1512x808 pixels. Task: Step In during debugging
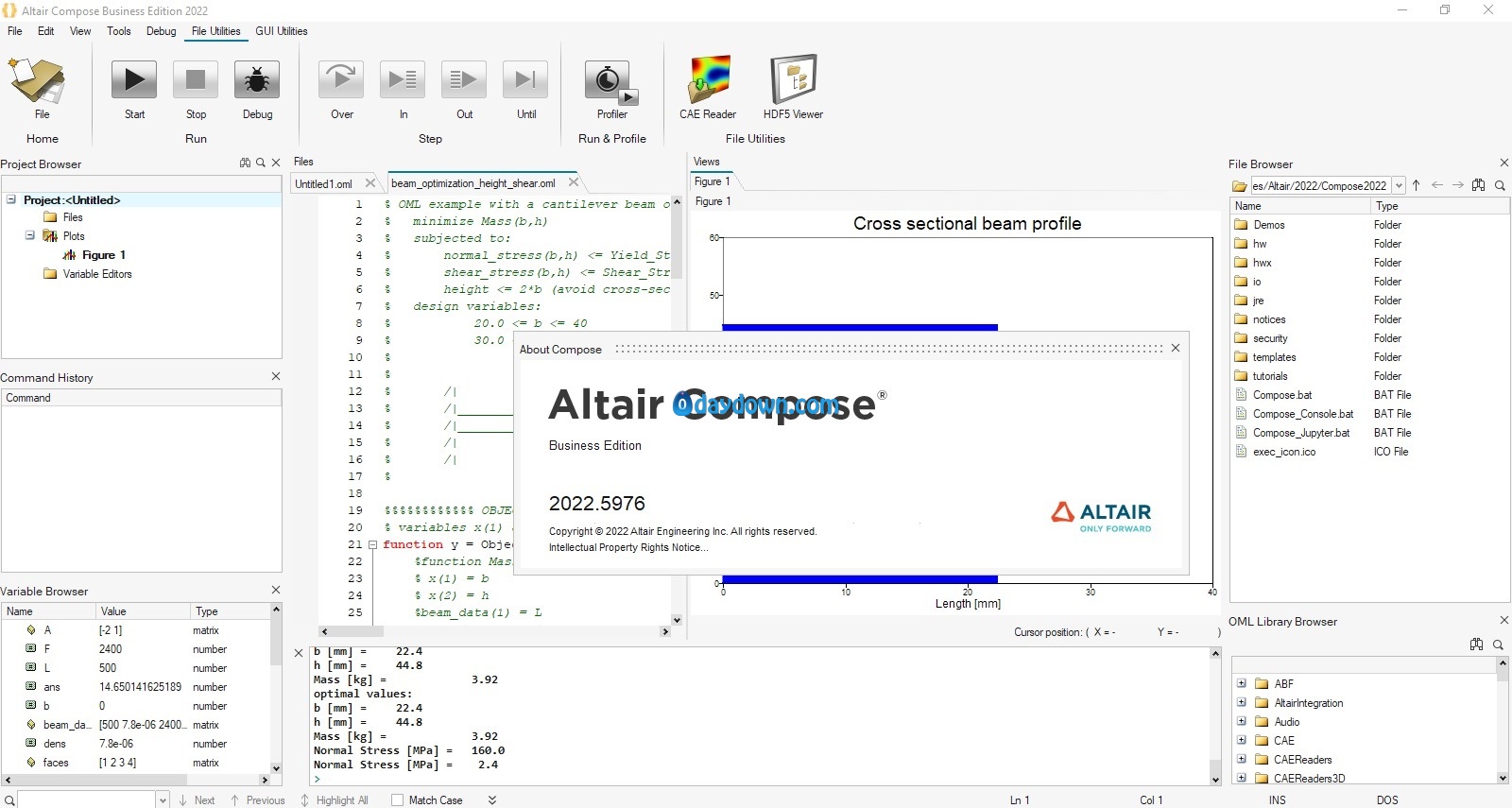click(403, 79)
